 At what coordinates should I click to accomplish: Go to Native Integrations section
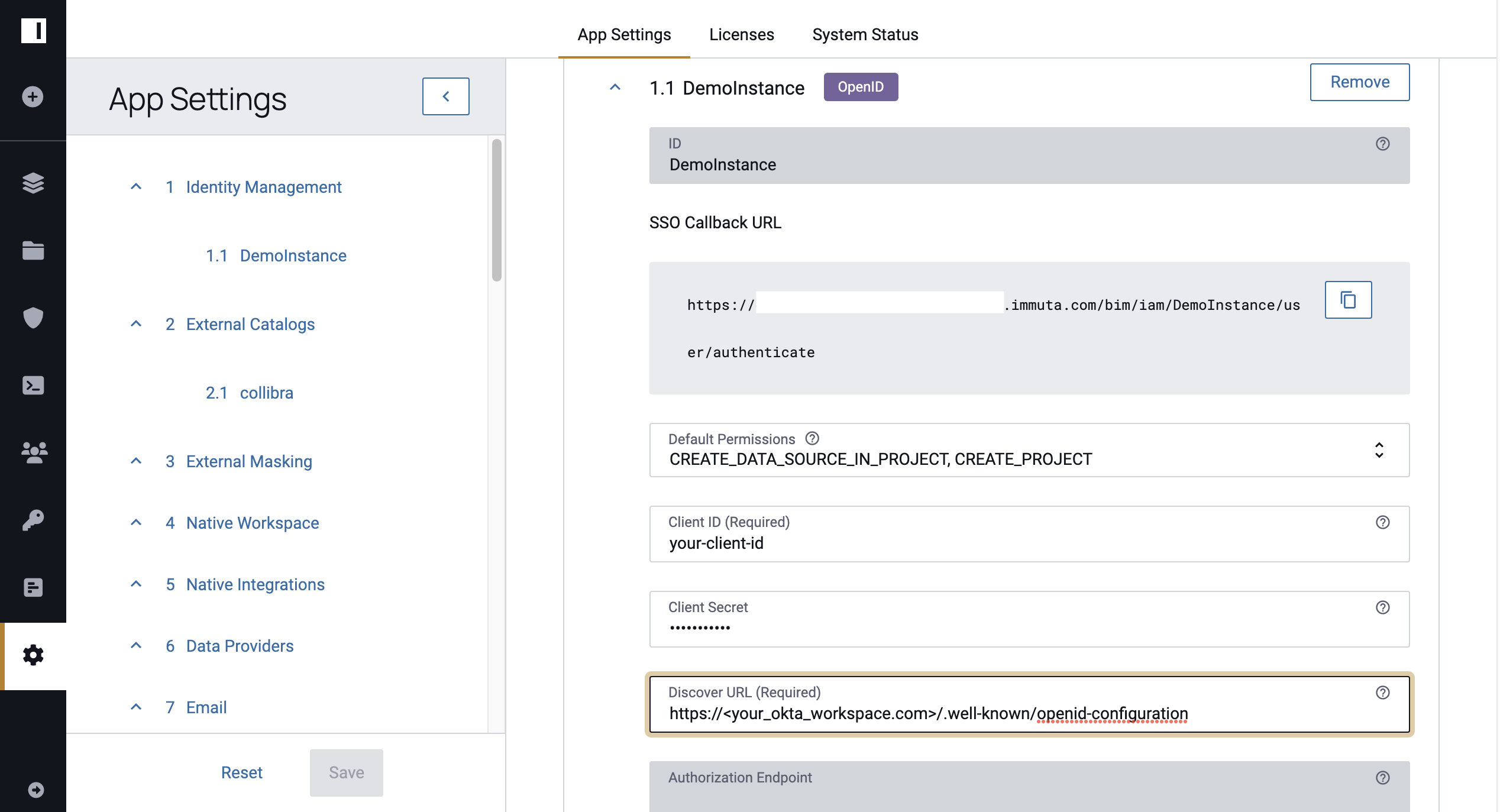click(256, 584)
